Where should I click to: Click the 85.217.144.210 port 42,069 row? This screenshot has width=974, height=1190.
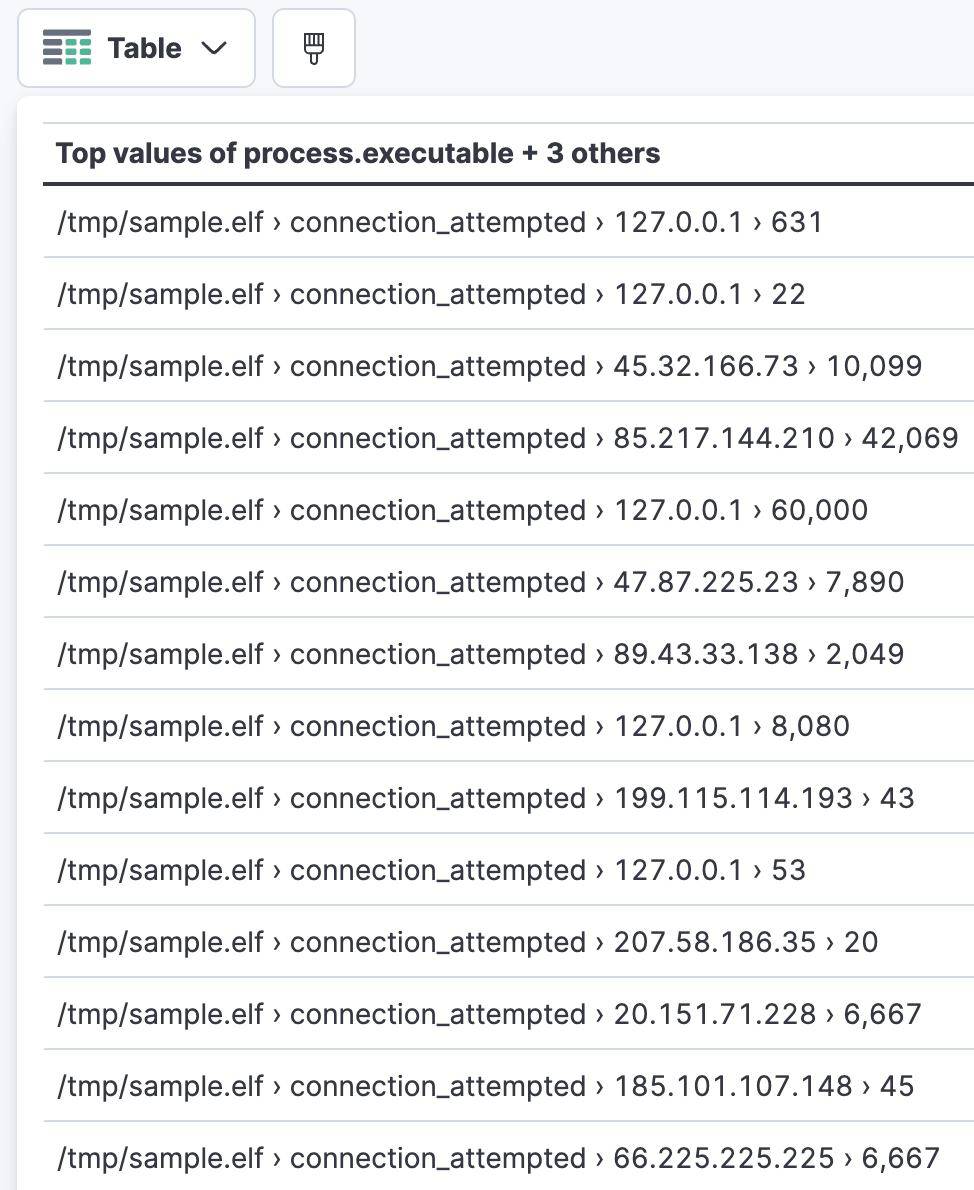(505, 438)
